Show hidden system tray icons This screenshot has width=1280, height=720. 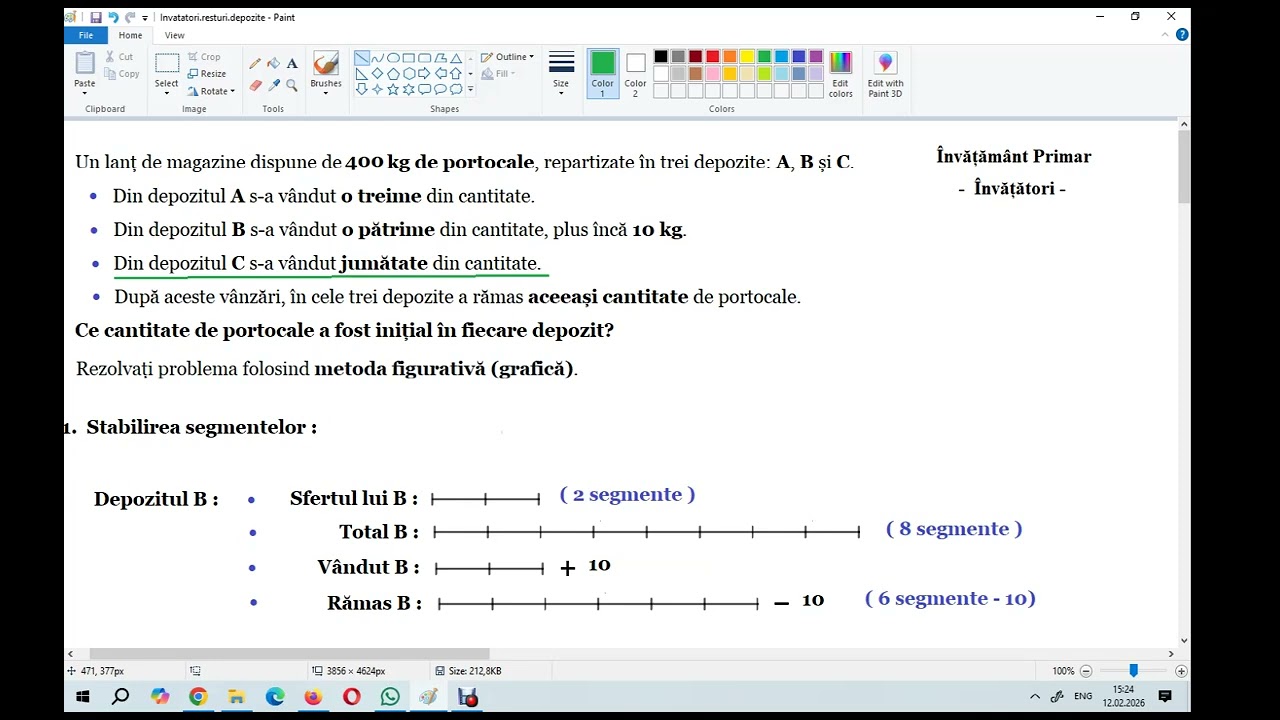1035,696
